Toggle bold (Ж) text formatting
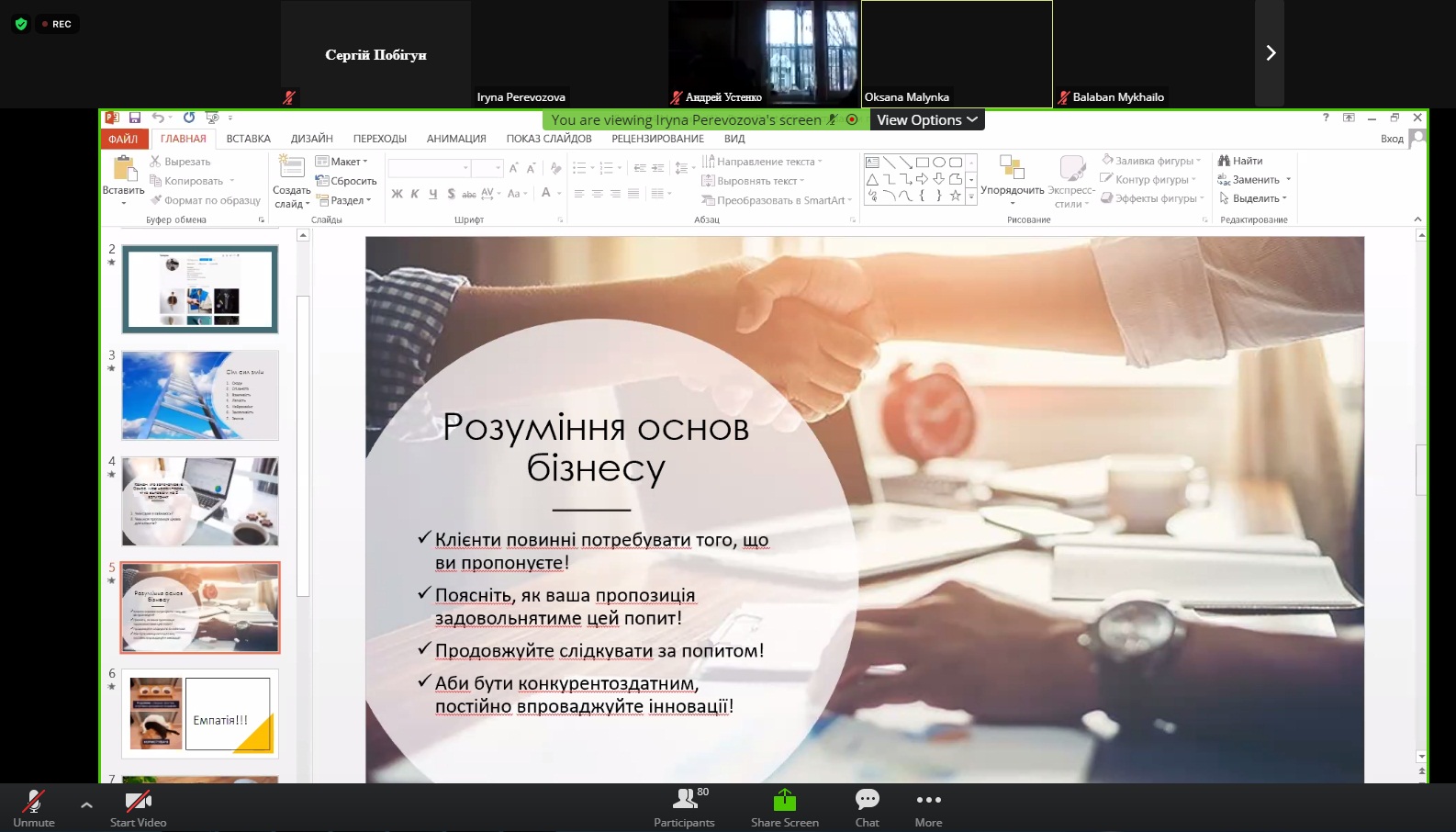The image size is (1456, 832). [x=397, y=194]
